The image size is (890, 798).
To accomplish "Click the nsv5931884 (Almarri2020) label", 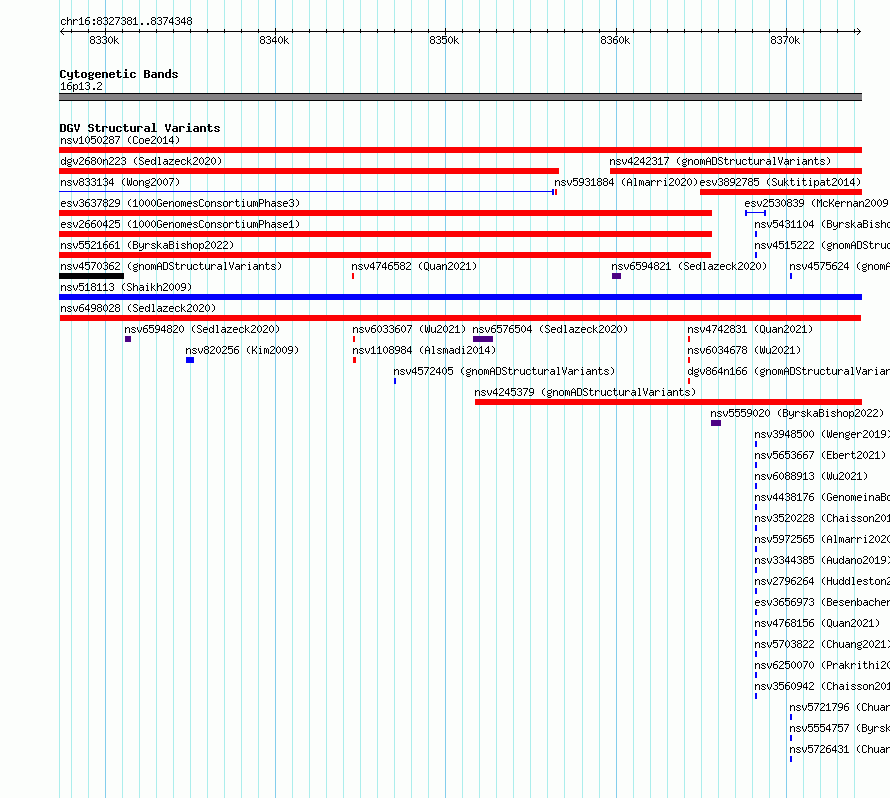I will (625, 182).
